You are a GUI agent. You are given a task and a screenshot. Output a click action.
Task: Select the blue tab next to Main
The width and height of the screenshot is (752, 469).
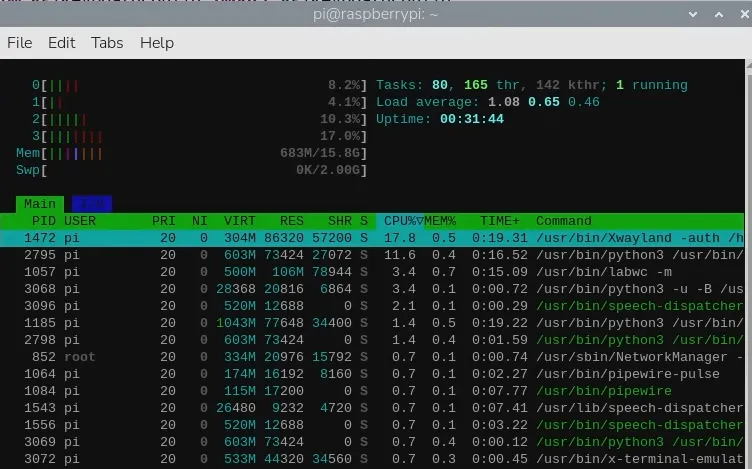pyautogui.click(x=92, y=204)
